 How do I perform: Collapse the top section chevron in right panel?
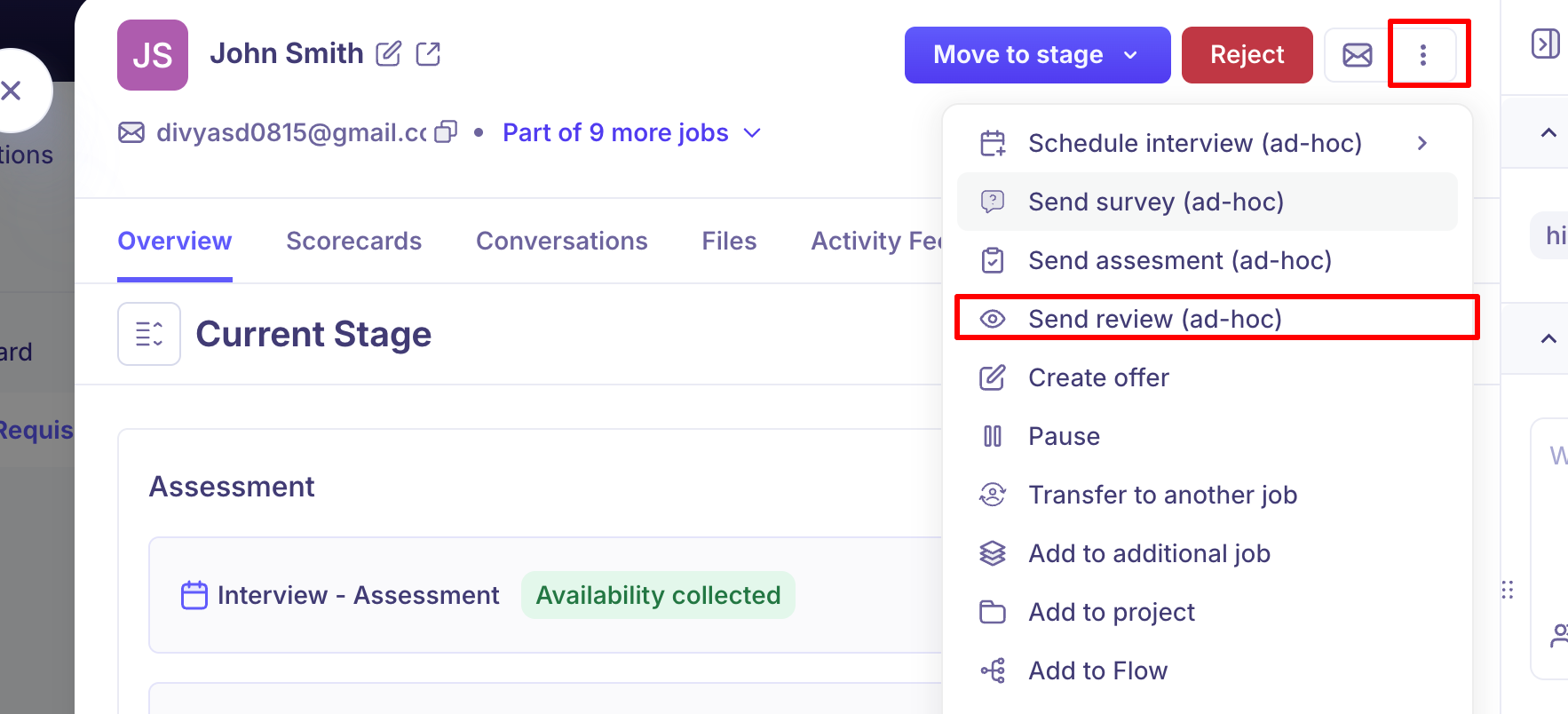tap(1548, 133)
